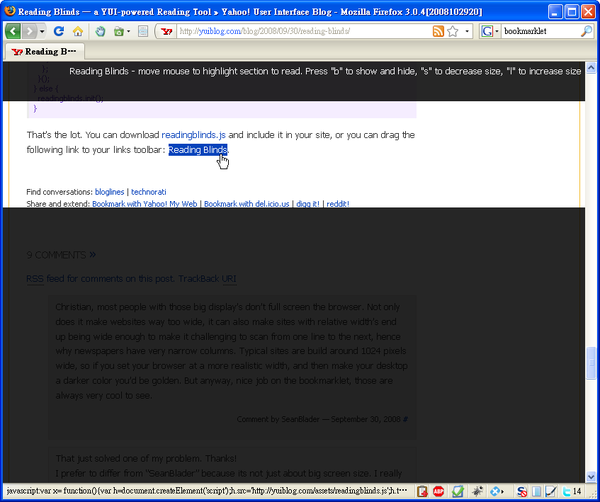Click the paper and pencil edit status icon
600x502 pixels.
(551, 491)
